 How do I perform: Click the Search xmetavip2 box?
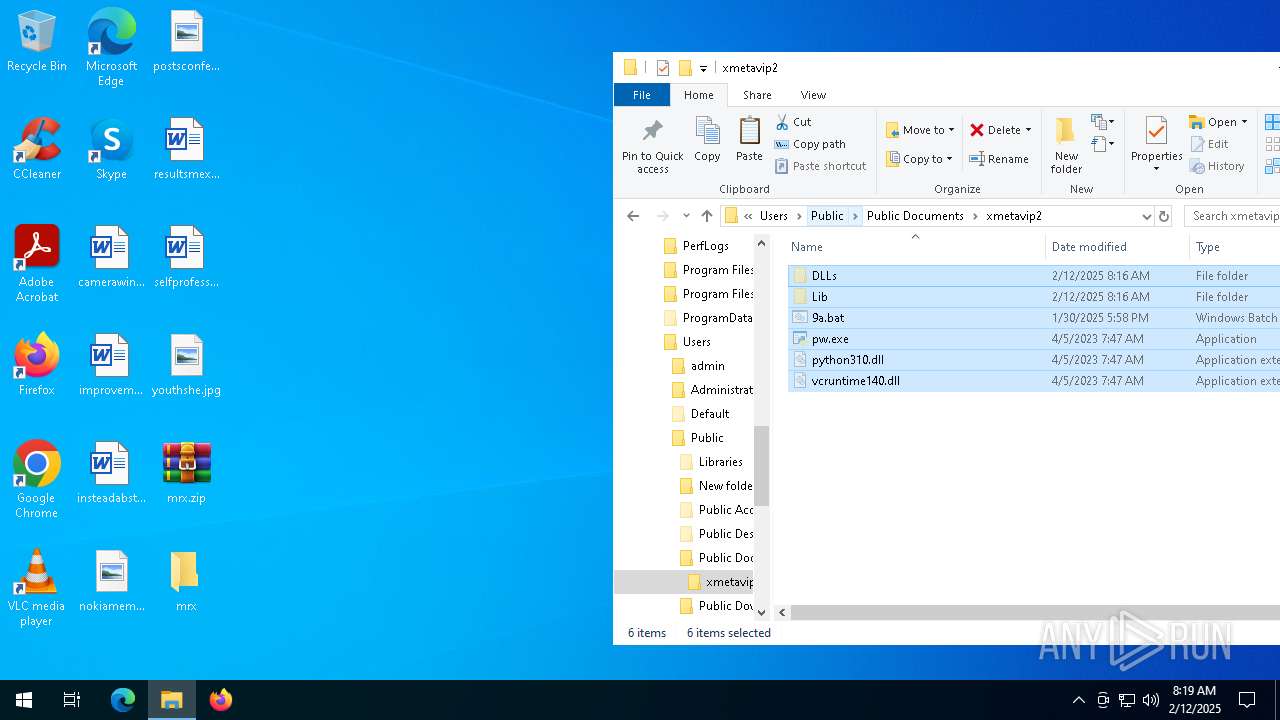click(x=1232, y=216)
